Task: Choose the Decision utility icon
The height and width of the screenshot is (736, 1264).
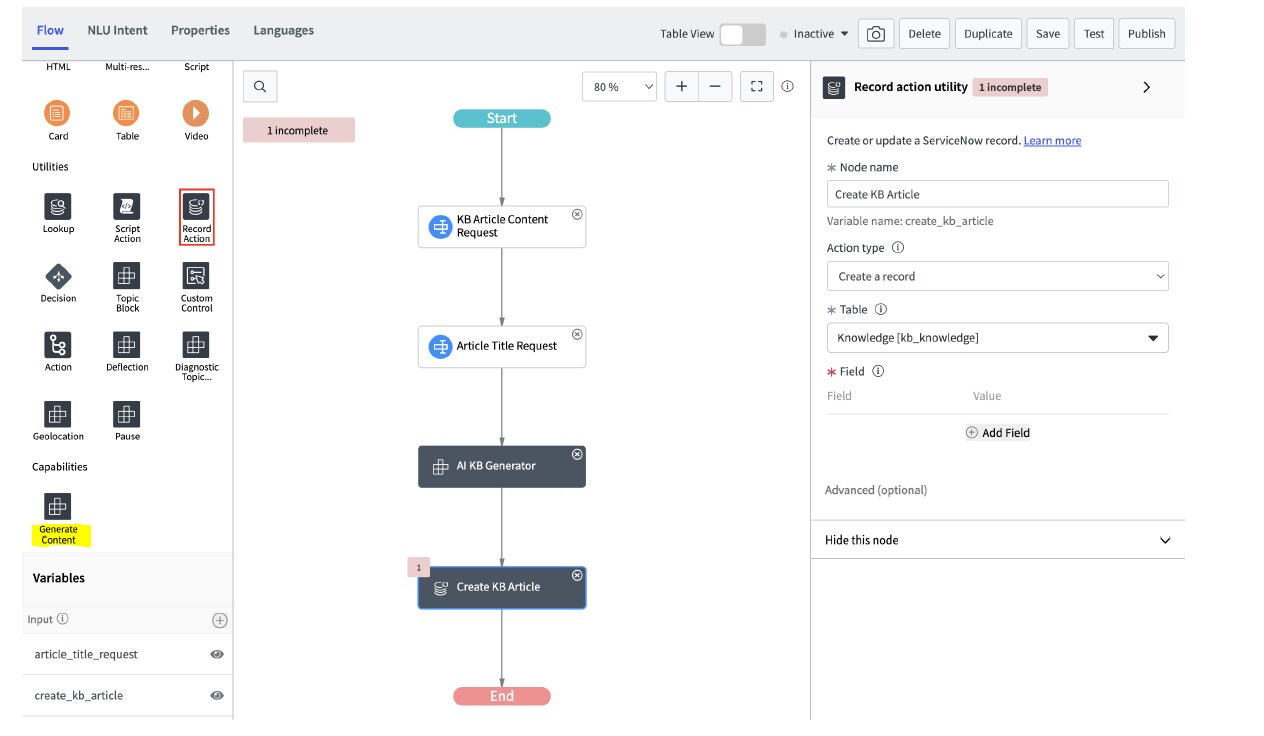Action: 58,276
